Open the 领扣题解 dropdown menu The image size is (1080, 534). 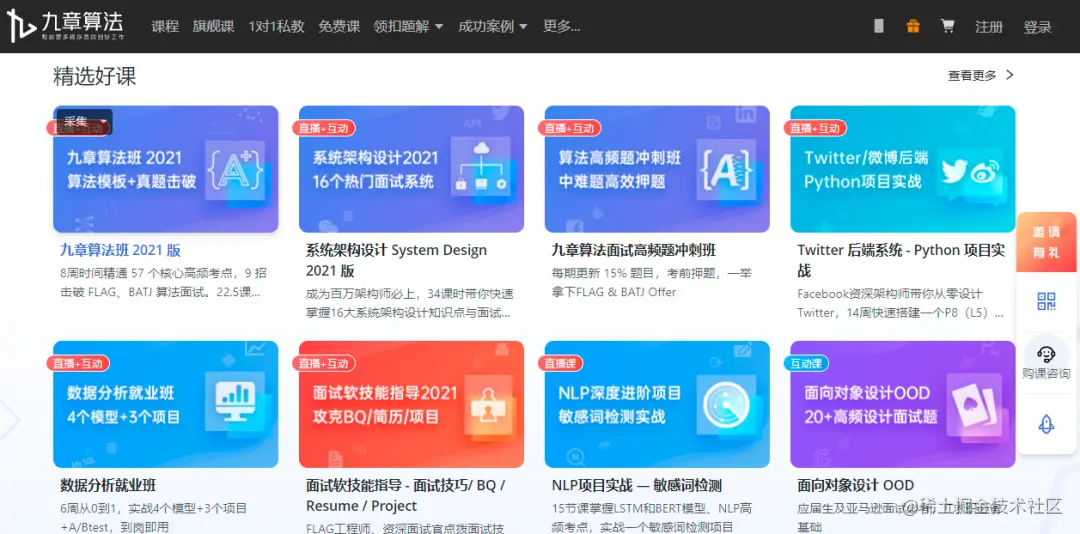(408, 27)
